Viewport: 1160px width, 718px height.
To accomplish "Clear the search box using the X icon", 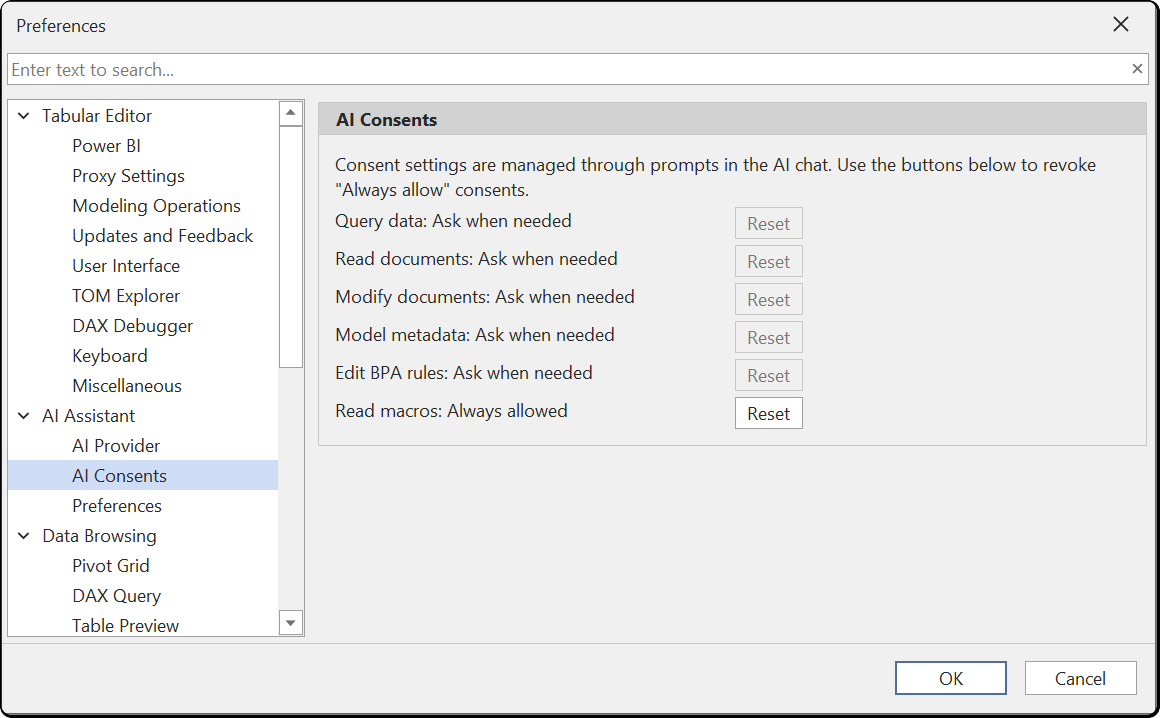I will (1137, 69).
